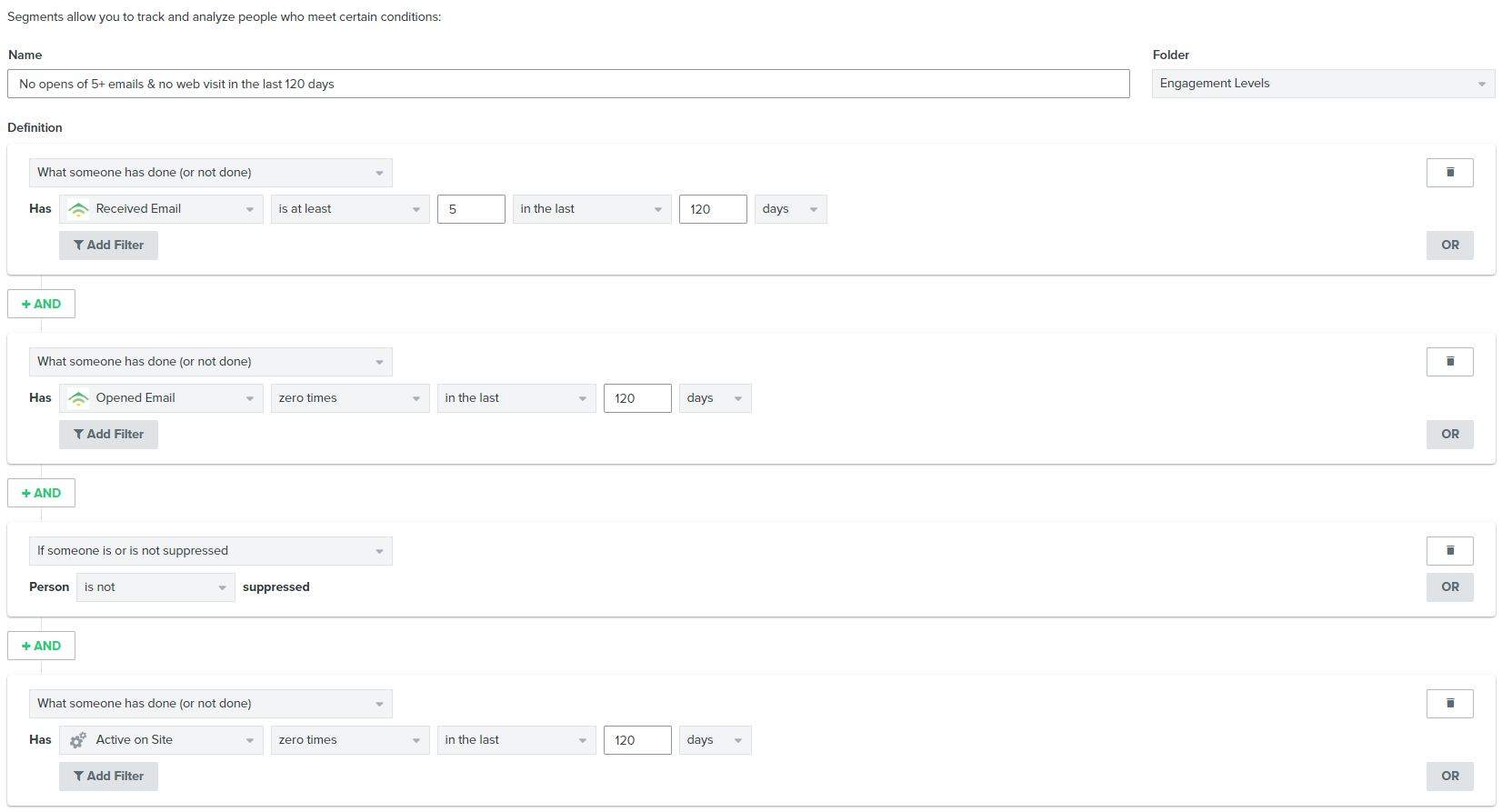Screen dimensions: 1512x812
Task: Change 'zero times' dropdown in Active on Site row
Action: (x=350, y=740)
